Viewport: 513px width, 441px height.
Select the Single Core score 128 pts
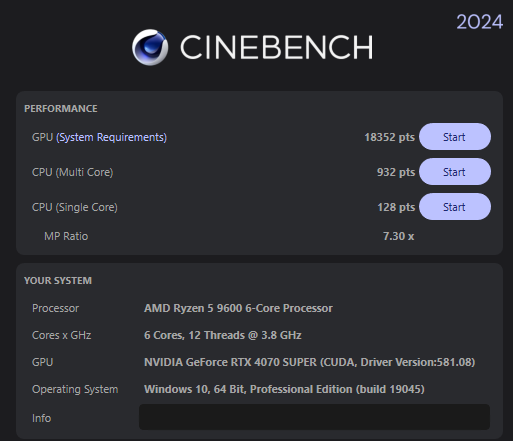click(x=396, y=207)
